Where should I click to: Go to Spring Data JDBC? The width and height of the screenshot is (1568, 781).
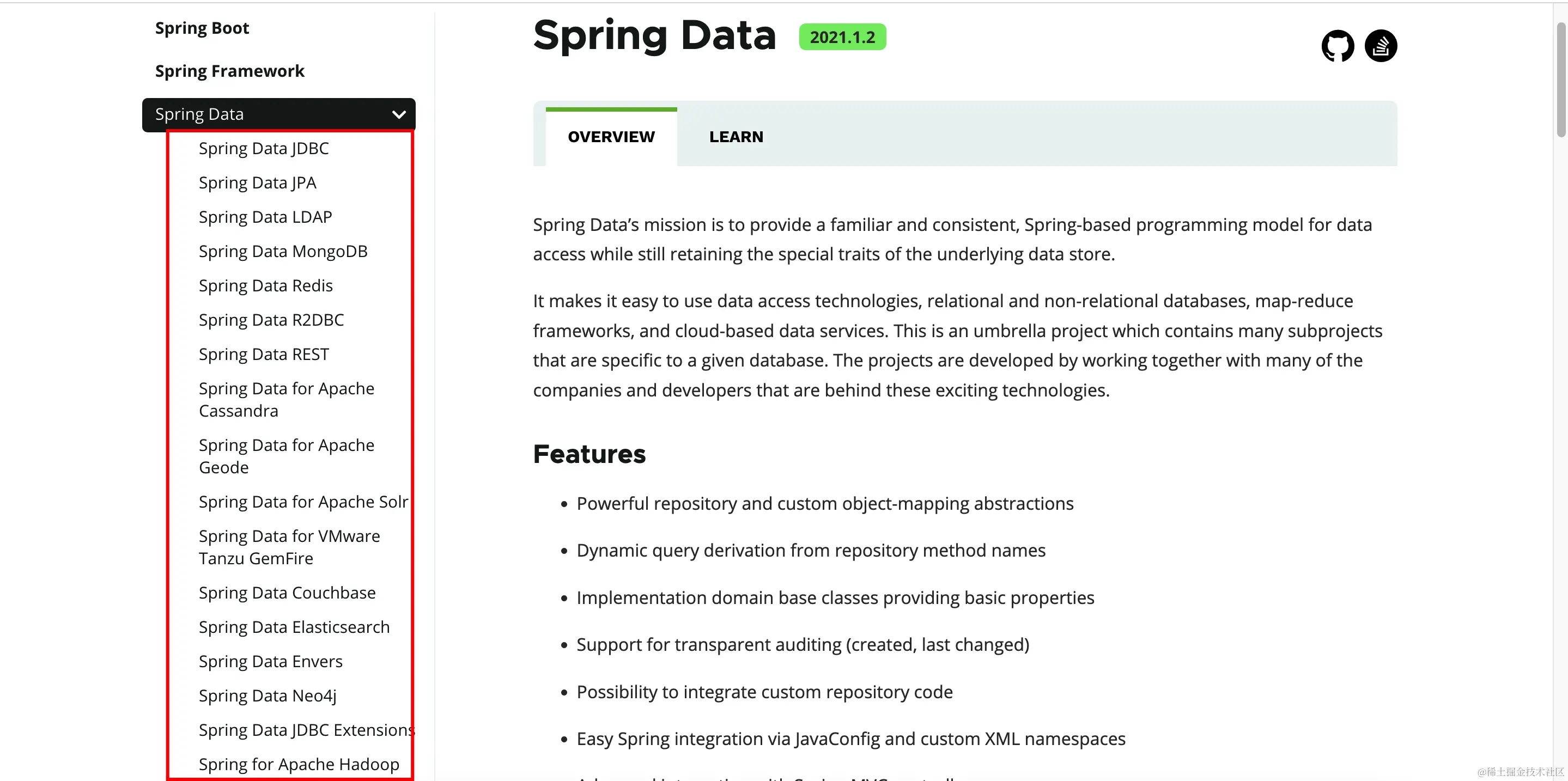264,149
